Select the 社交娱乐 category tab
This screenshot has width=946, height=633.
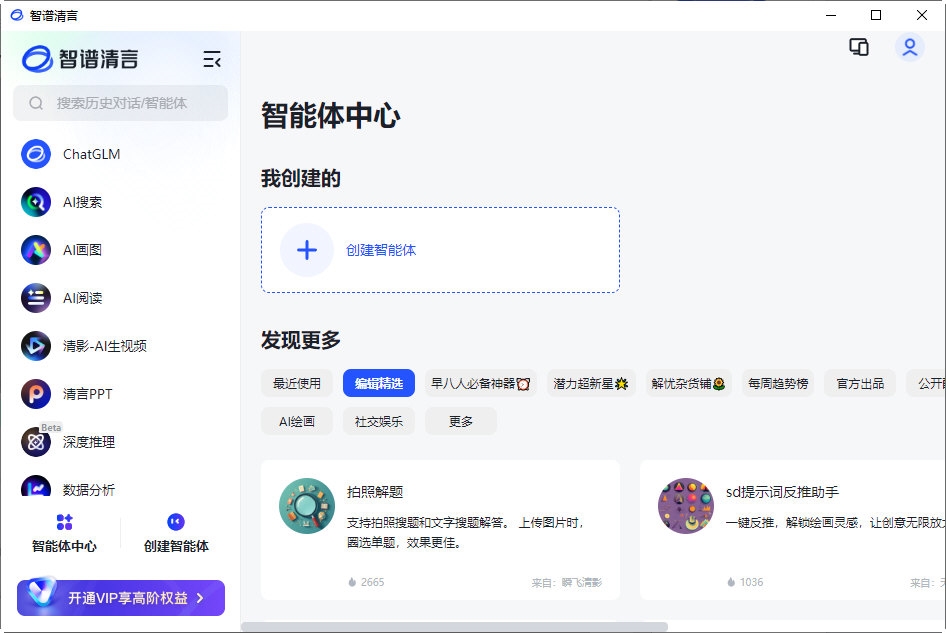tap(379, 421)
